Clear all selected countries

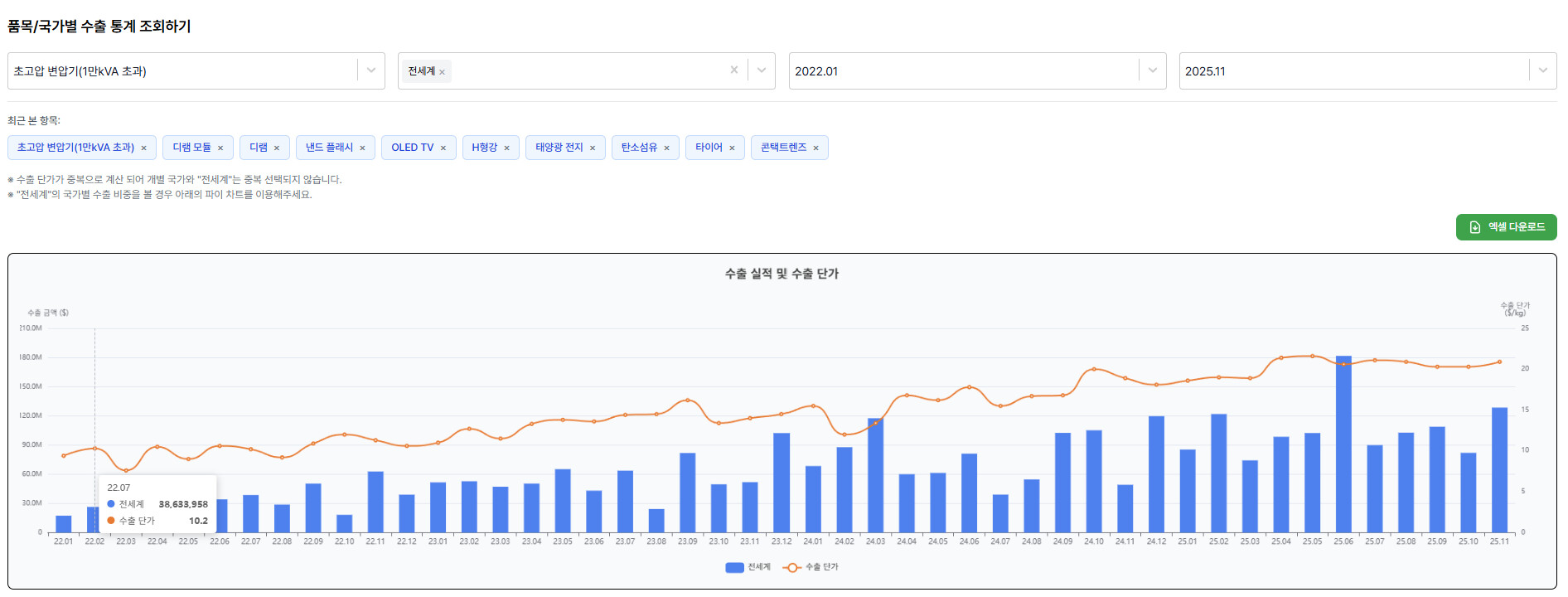[733, 70]
